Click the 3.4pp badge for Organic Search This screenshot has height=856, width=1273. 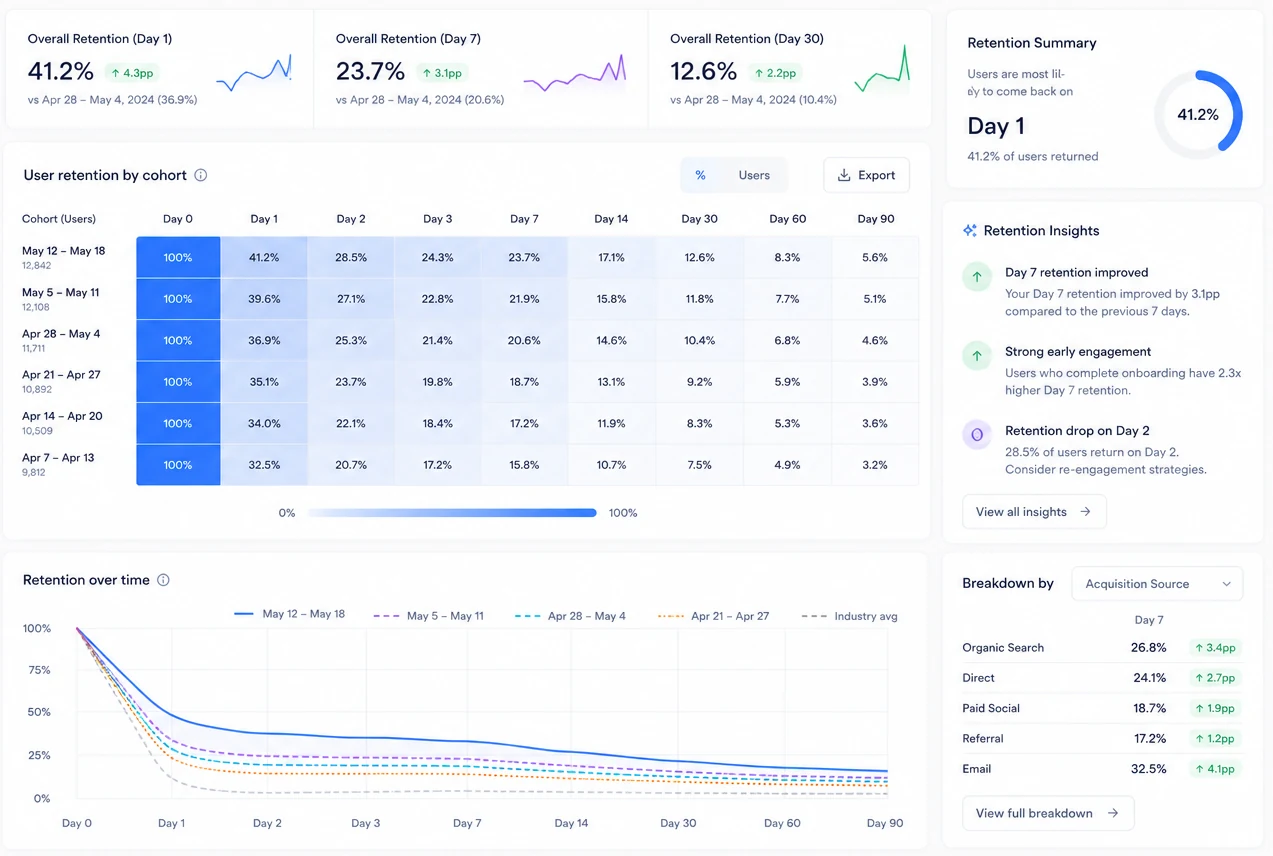point(1215,648)
